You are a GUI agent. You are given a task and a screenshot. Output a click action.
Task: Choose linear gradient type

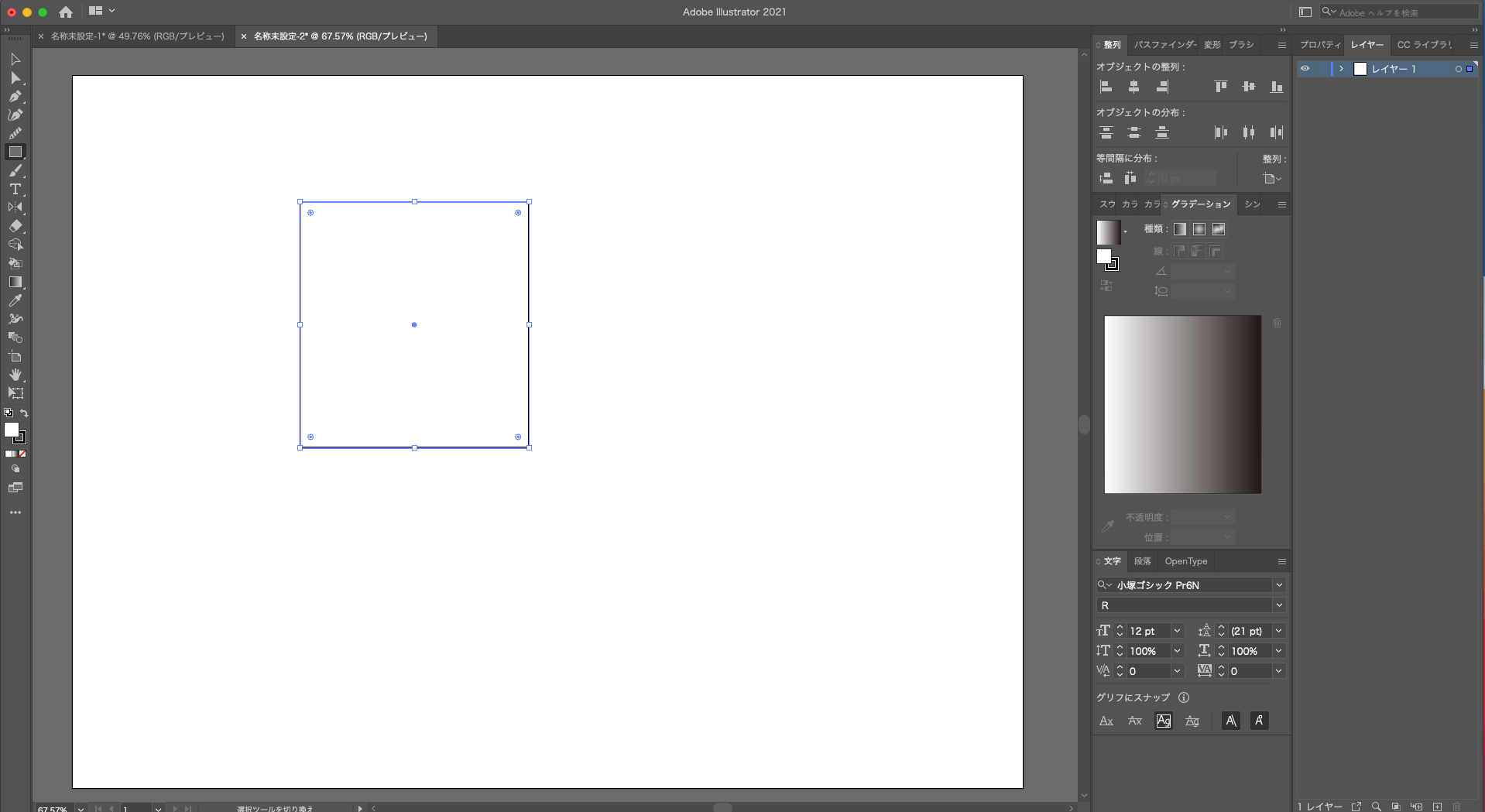1180,229
